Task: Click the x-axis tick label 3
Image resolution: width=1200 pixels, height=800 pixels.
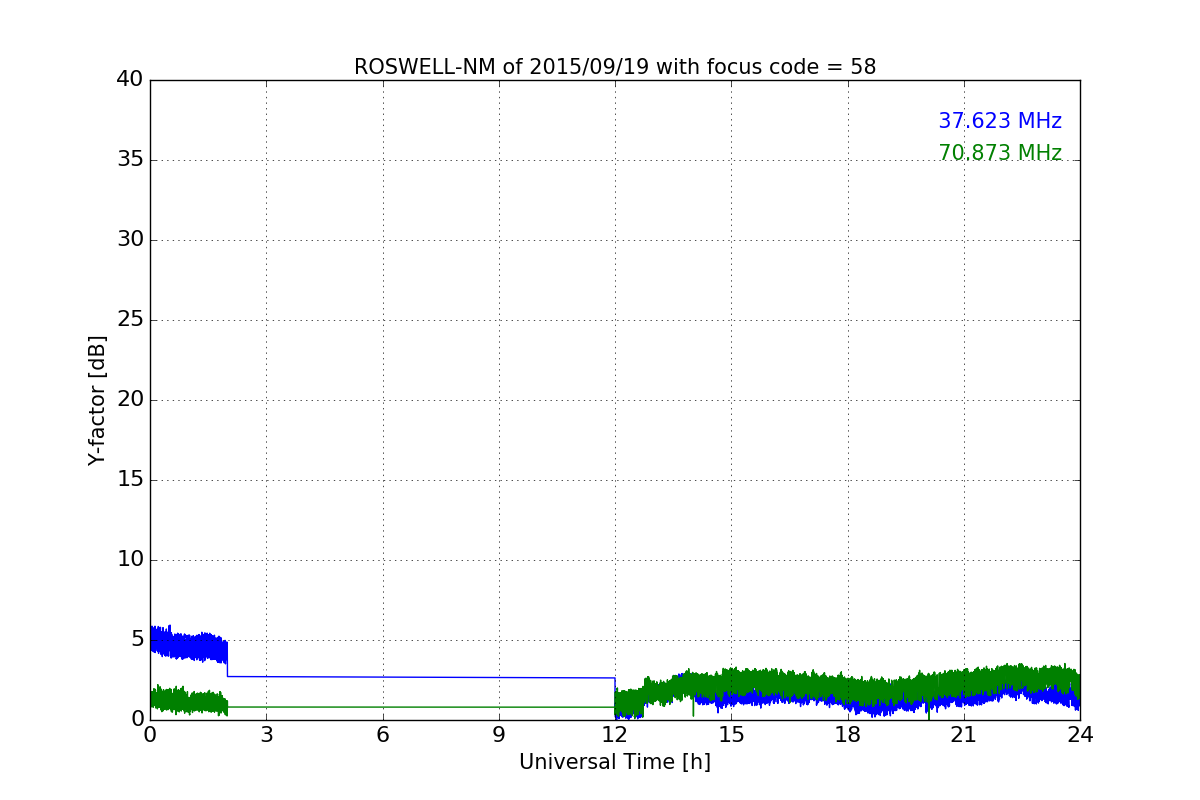Action: pos(266,735)
